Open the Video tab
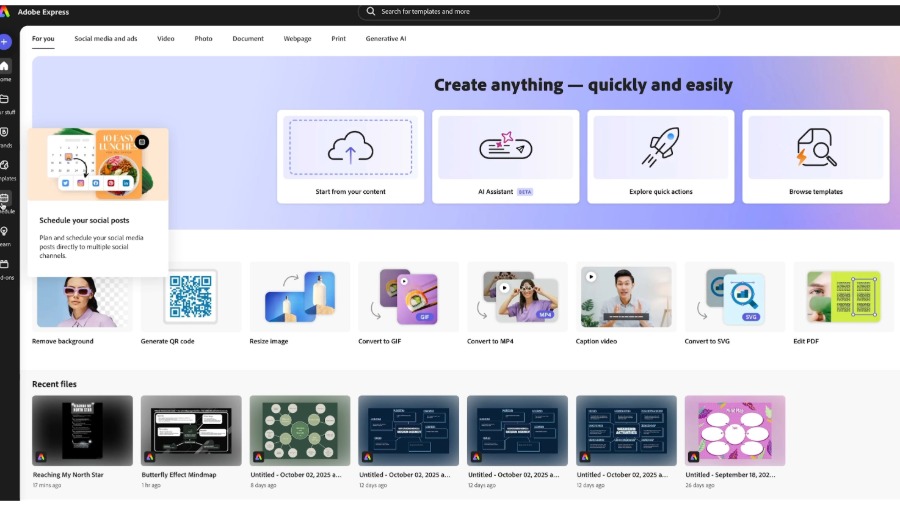This screenshot has height=506, width=900. pyautogui.click(x=165, y=38)
